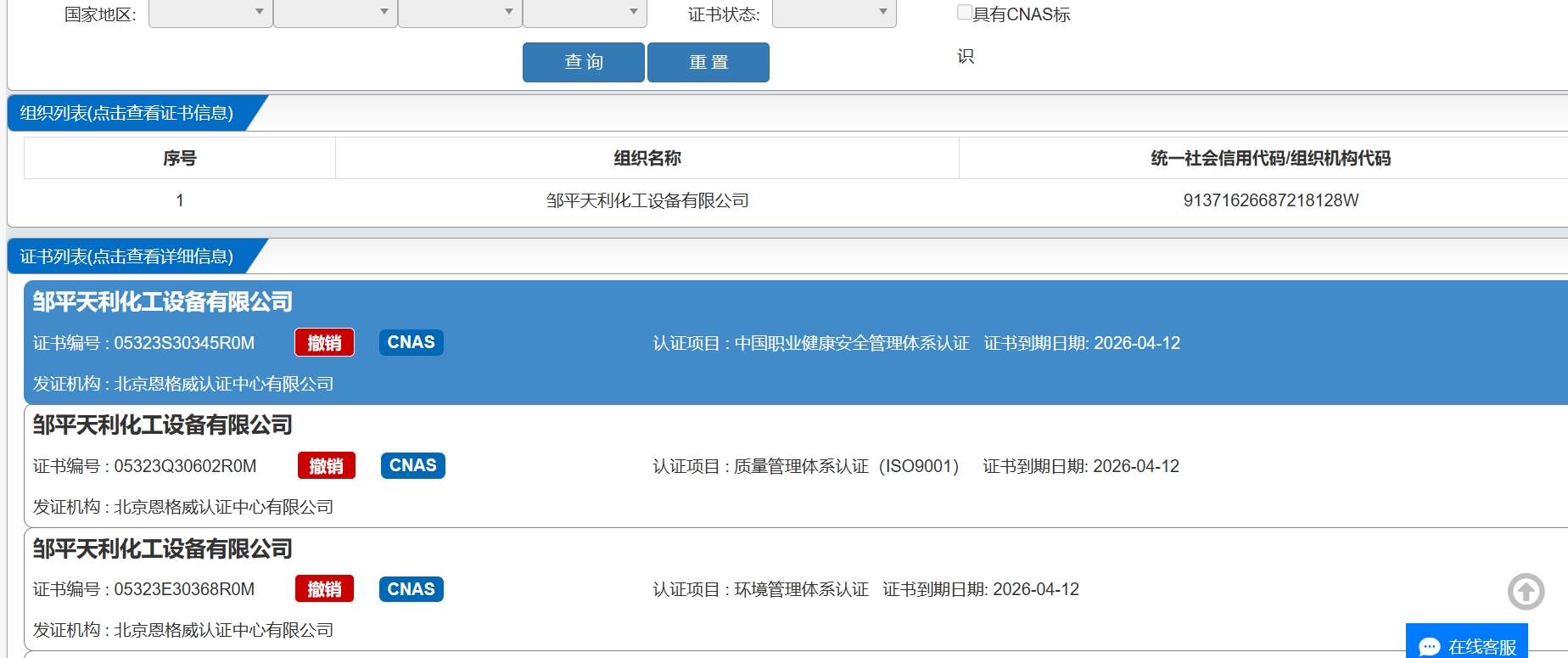Open organization row 邹平天利化工设备有限公司 in table

(647, 200)
